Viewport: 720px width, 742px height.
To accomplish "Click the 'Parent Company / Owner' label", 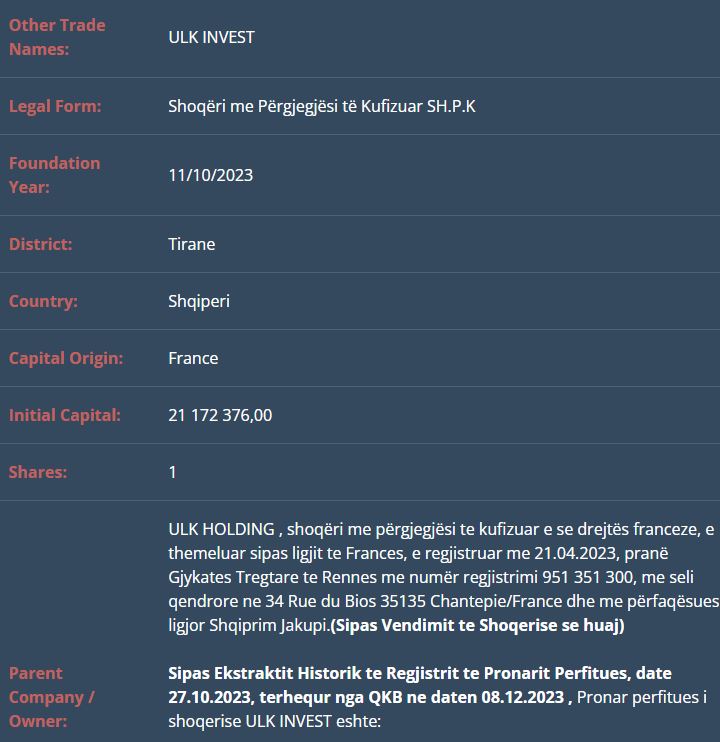I will (x=52, y=696).
